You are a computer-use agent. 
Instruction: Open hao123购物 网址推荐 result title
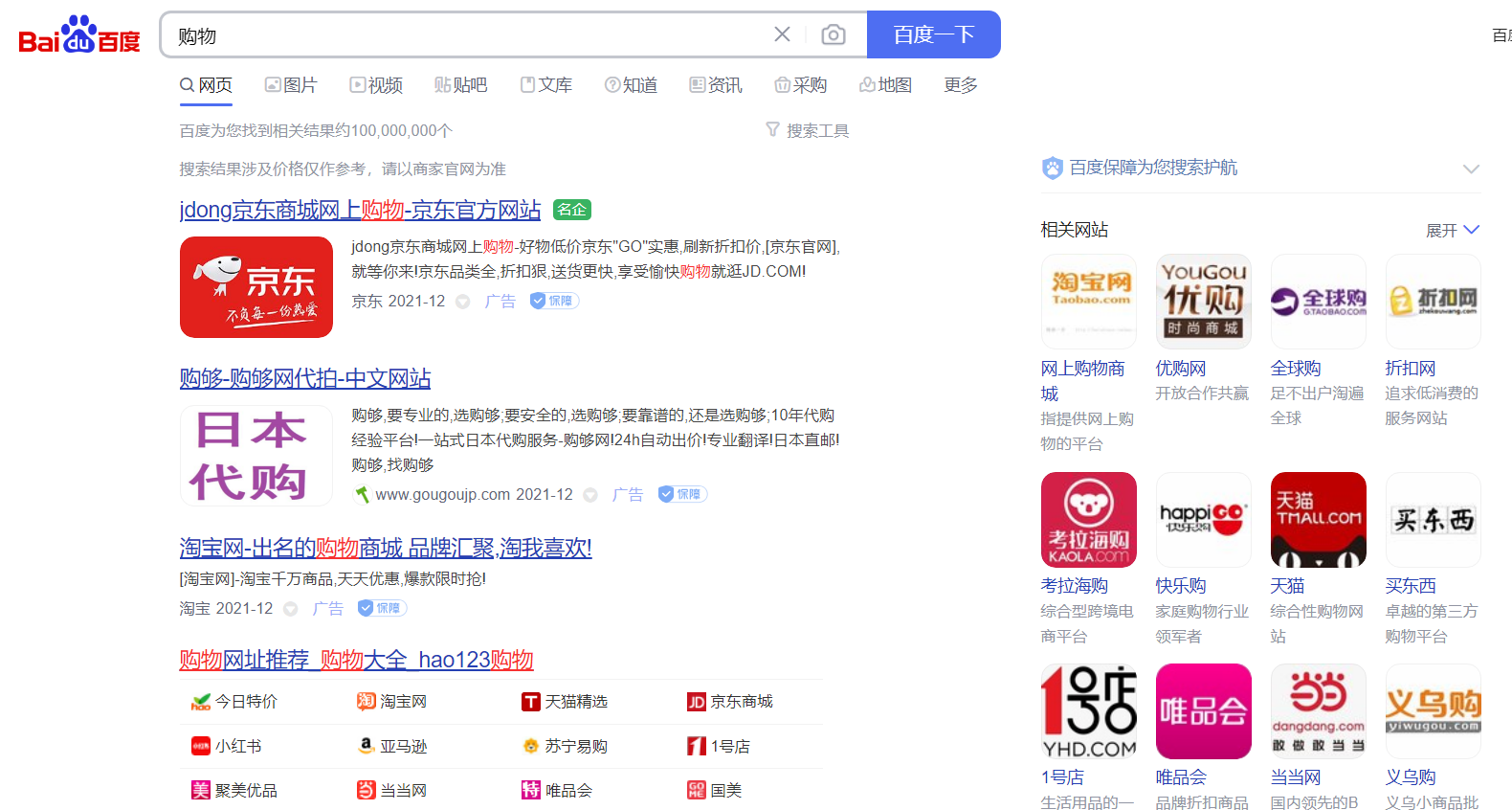tap(356, 660)
